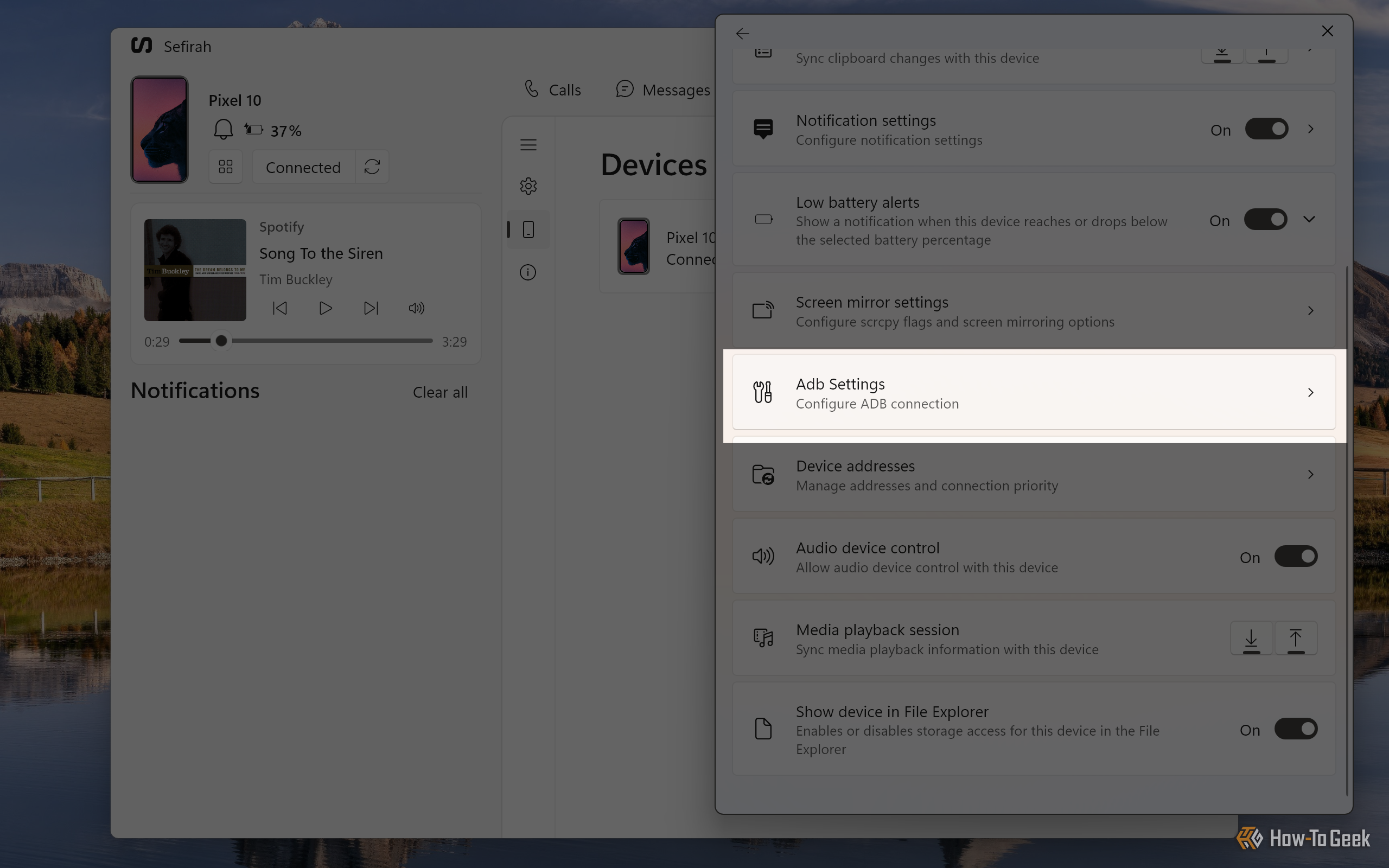The height and width of the screenshot is (868, 1389).
Task: Select the Devices phone icon in sidebar
Action: tap(528, 229)
